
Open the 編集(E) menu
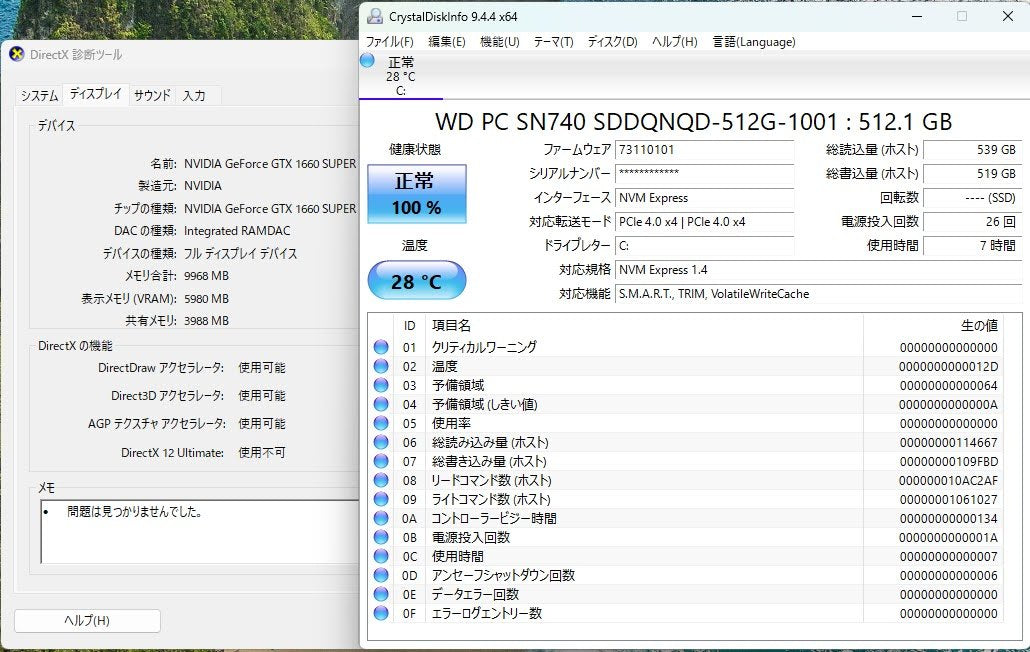[447, 42]
